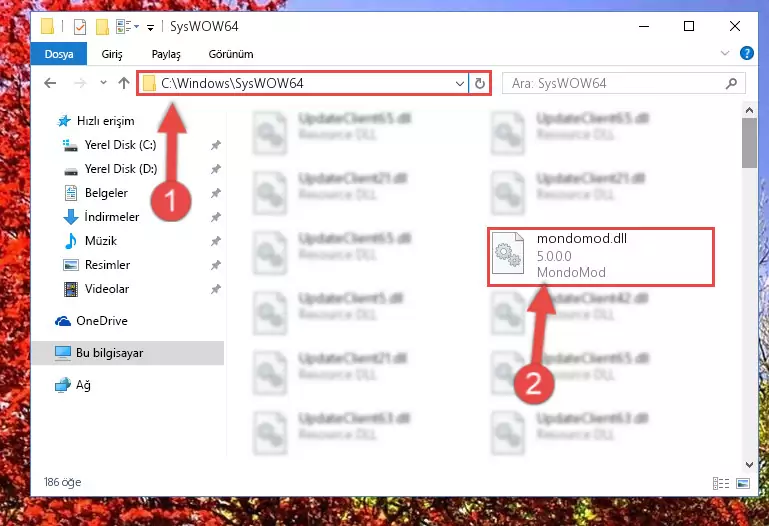The image size is (769, 526).
Task: Click the New folder icon in title bar
Action: 102,26
